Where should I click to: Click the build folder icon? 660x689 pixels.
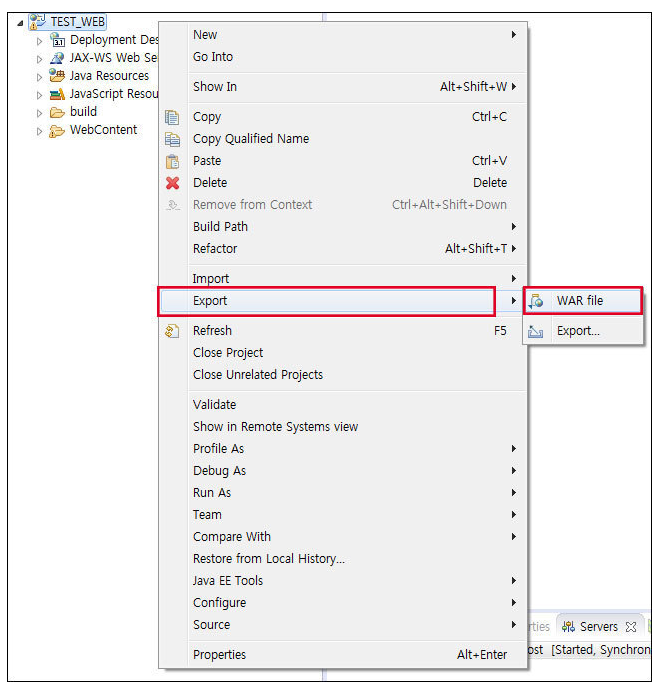click(57, 112)
